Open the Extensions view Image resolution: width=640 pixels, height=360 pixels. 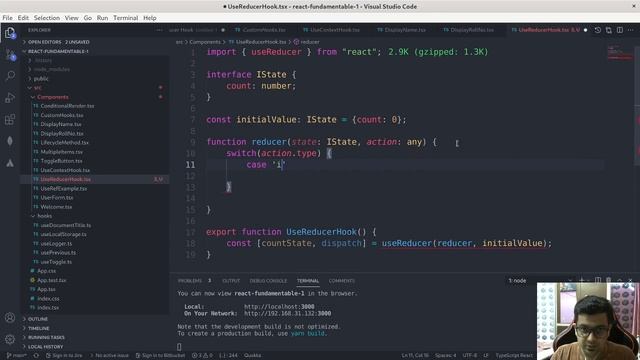point(10,119)
